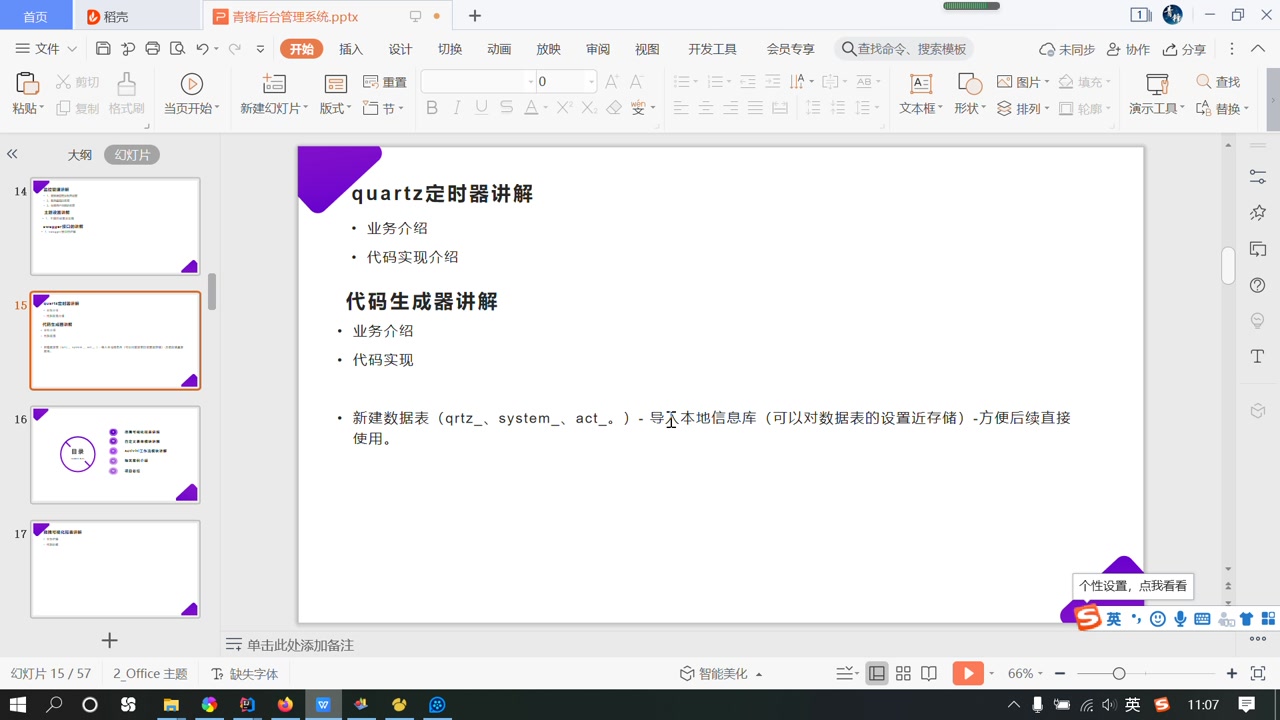
Task: Click the Print preview icon
Action: pyautogui.click(x=177, y=49)
